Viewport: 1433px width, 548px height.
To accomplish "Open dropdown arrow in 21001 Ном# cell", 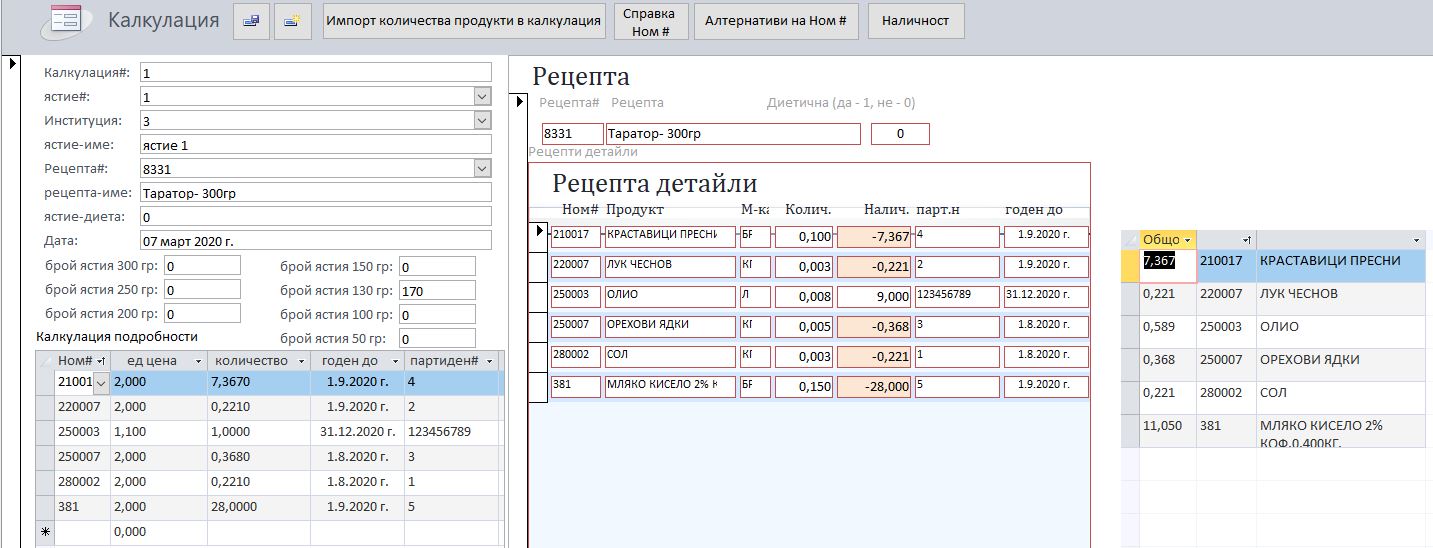I will pos(100,383).
